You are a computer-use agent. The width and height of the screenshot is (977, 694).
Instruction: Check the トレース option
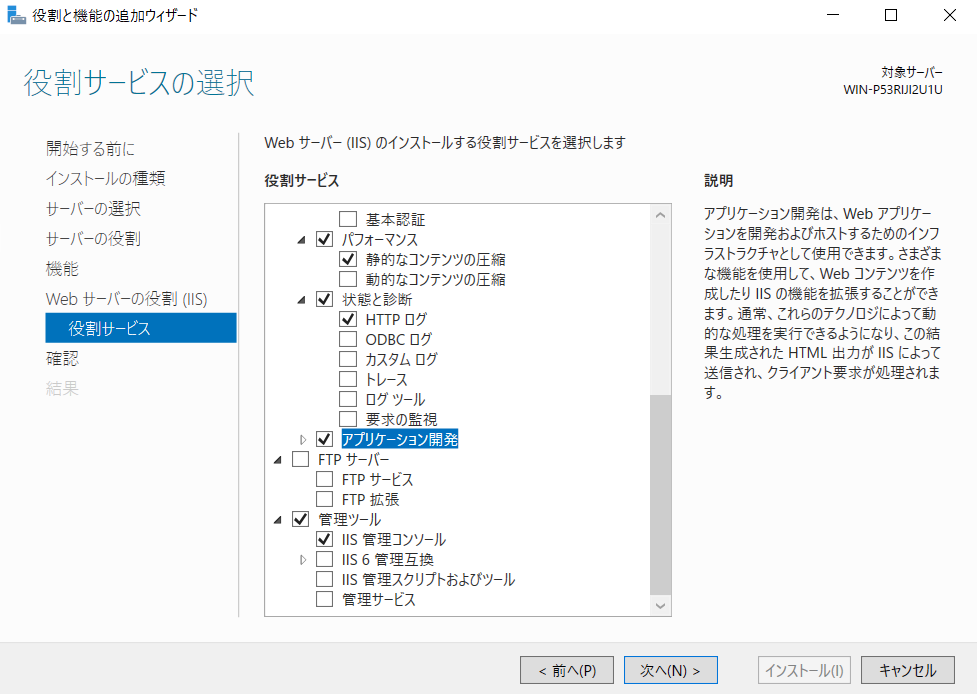(x=349, y=378)
